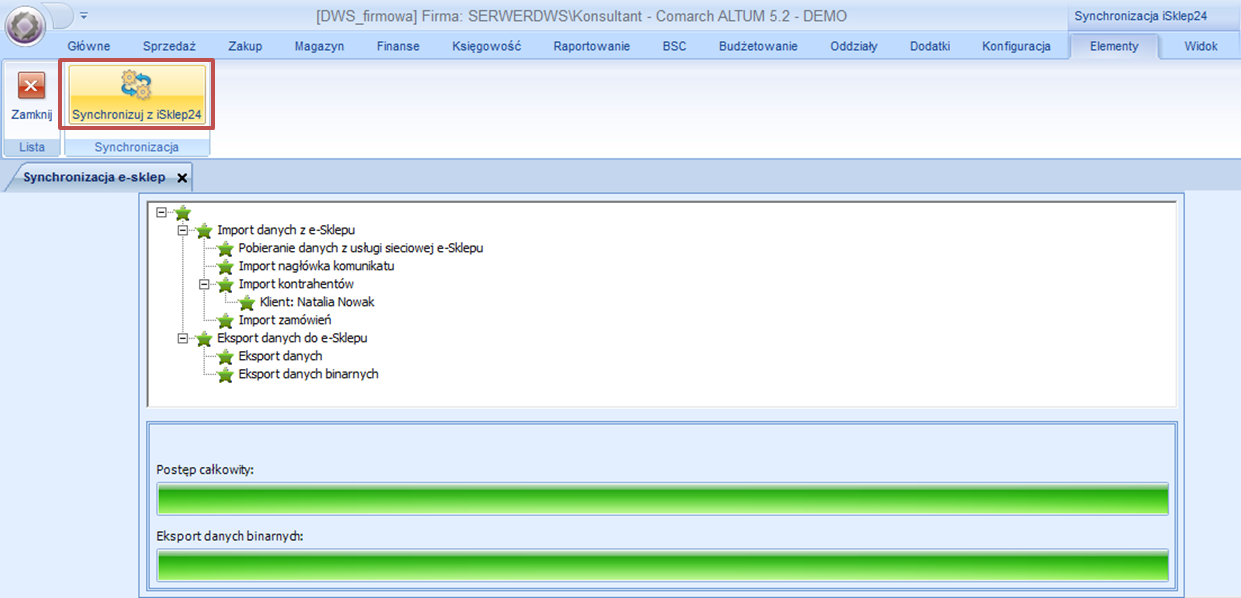Open the Budżetowanie ribbon tab
The height and width of the screenshot is (598, 1241).
(x=758, y=46)
